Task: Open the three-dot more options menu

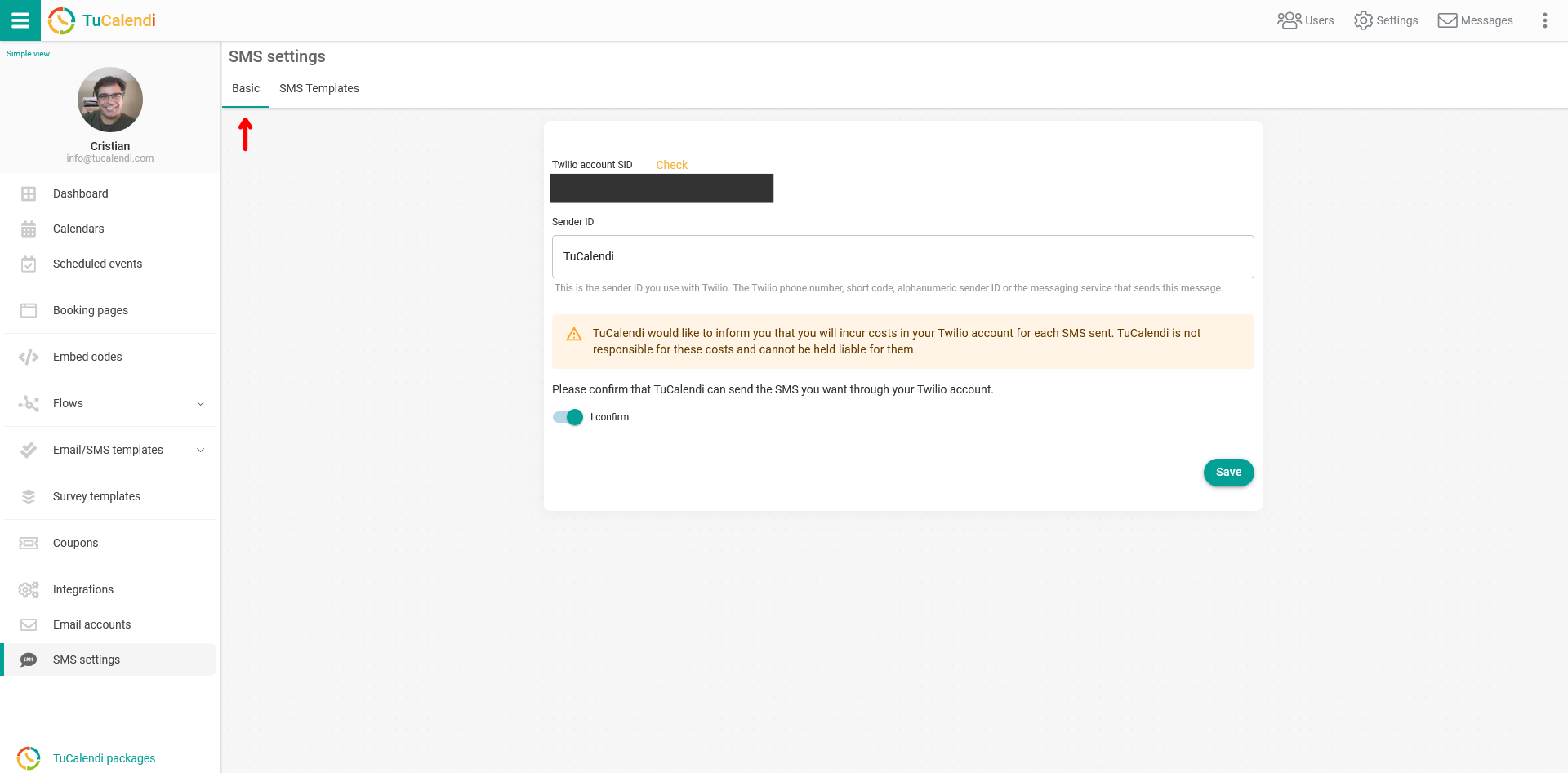Action: pos(1544,20)
